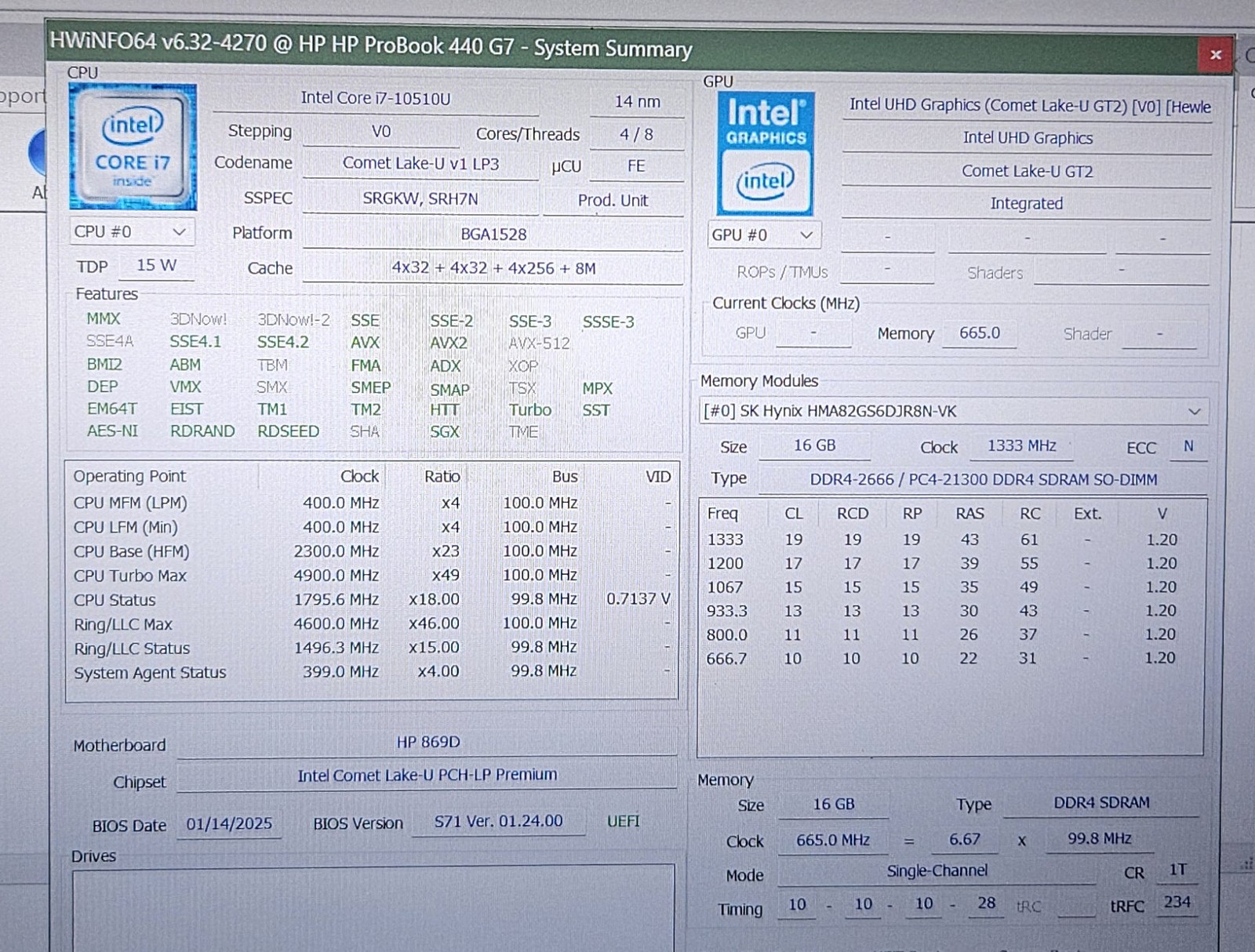The height and width of the screenshot is (952, 1255).
Task: Select the CR value 1T
Action: click(x=1177, y=870)
